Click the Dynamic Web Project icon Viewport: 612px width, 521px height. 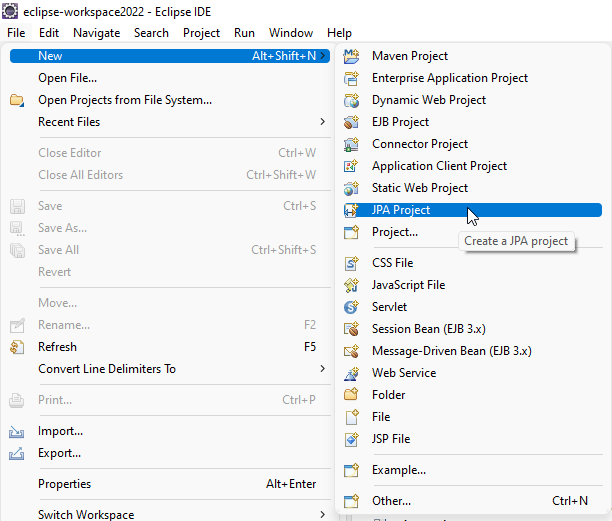click(x=351, y=100)
